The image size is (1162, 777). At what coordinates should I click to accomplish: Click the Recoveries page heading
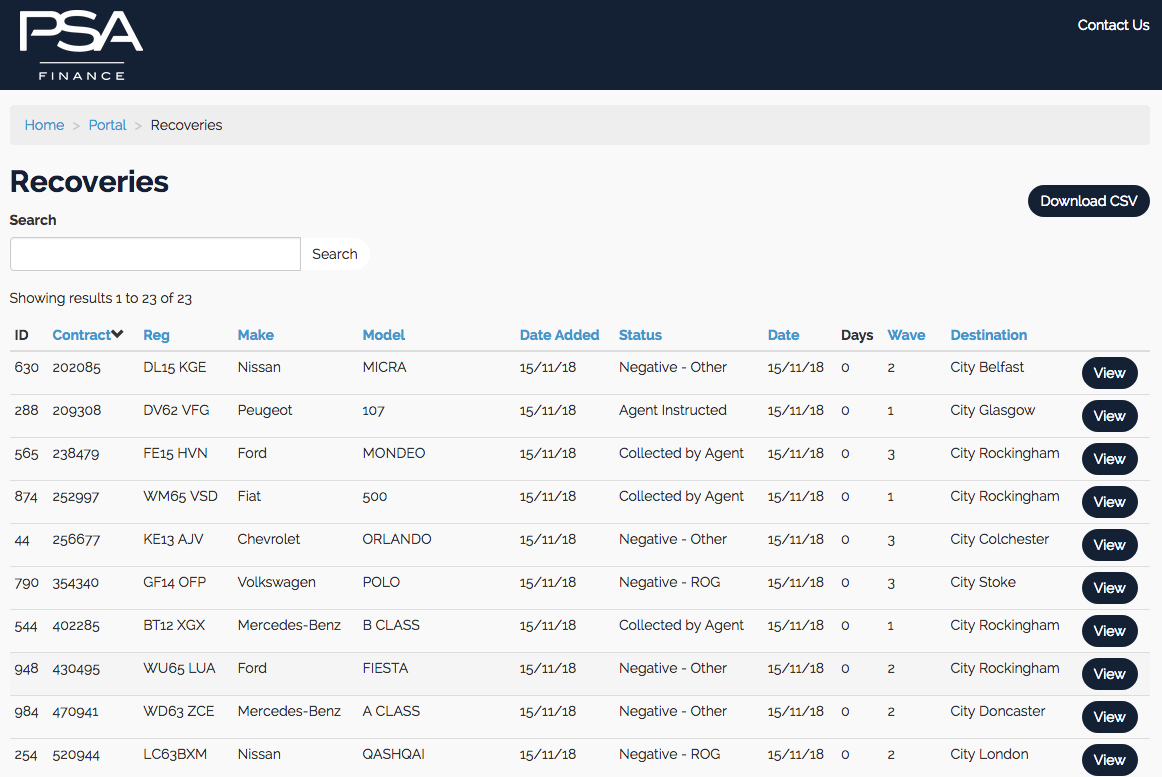(x=89, y=182)
